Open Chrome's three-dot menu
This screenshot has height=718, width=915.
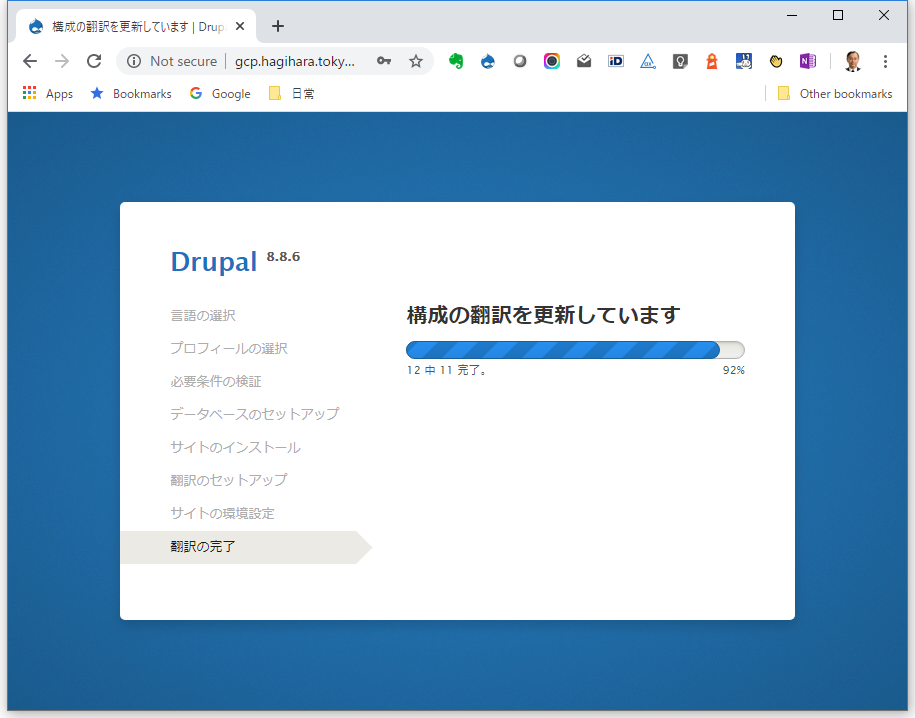coord(885,61)
